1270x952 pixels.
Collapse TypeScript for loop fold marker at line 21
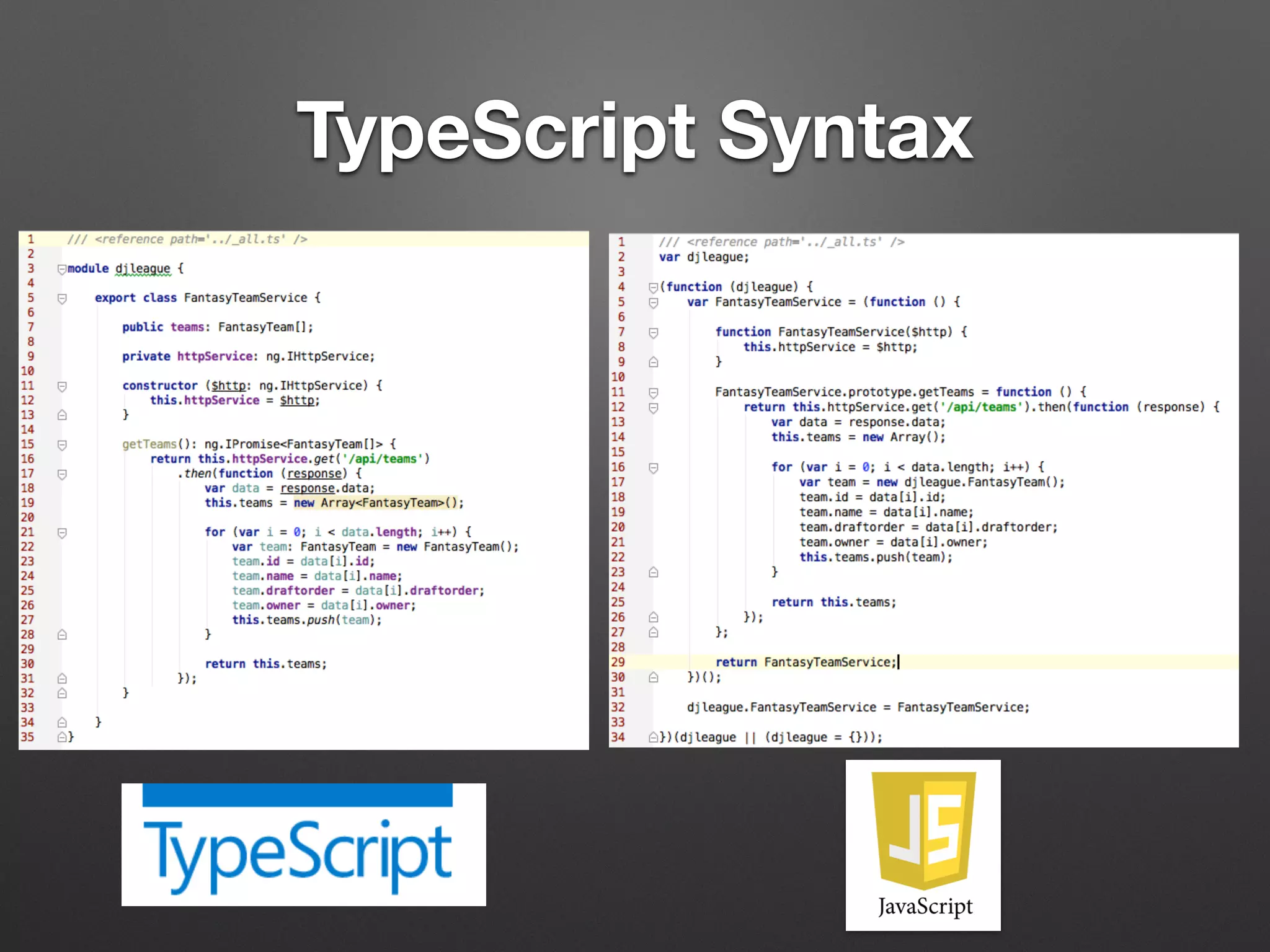click(x=62, y=533)
